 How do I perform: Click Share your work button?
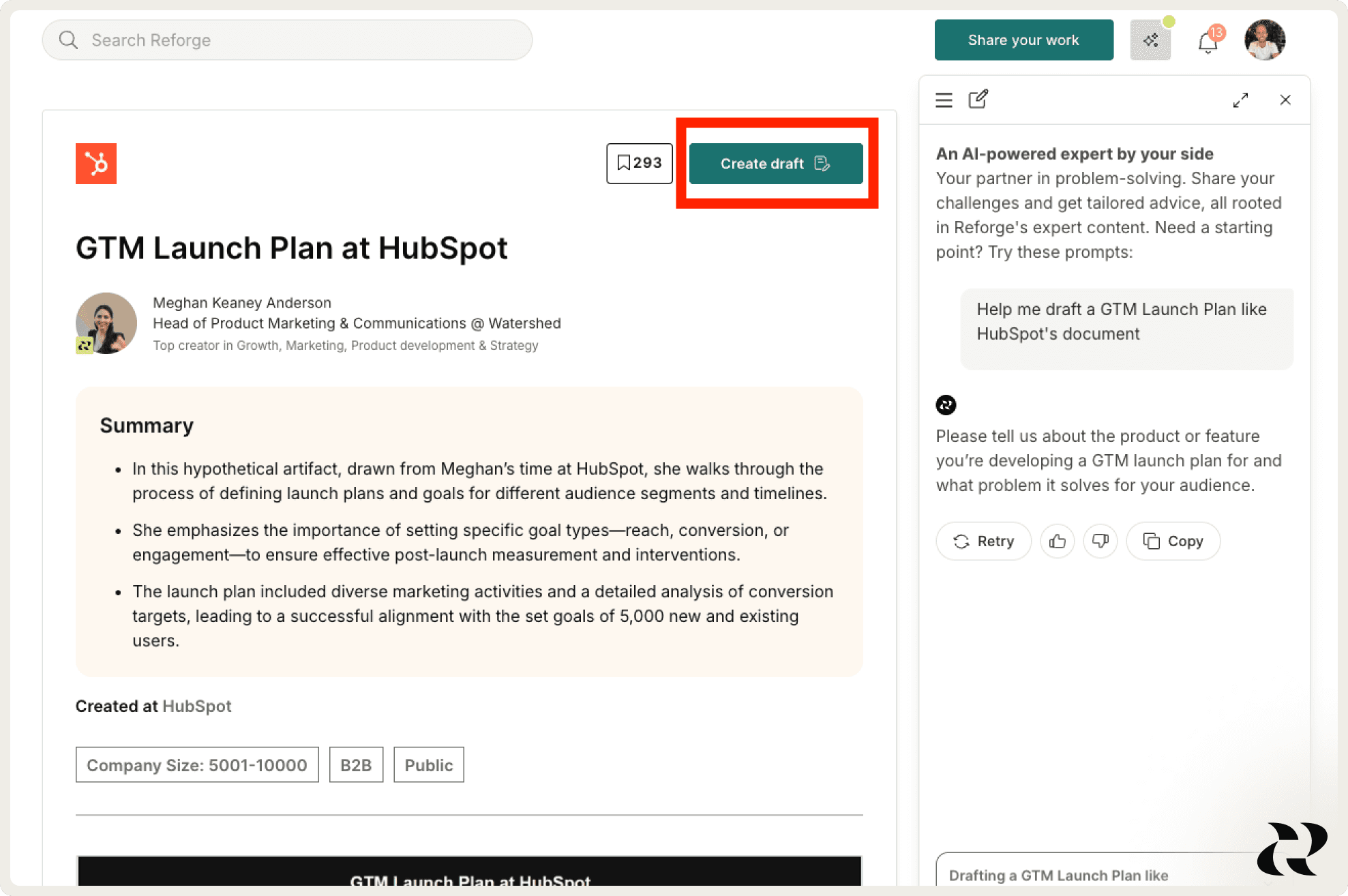1023,40
